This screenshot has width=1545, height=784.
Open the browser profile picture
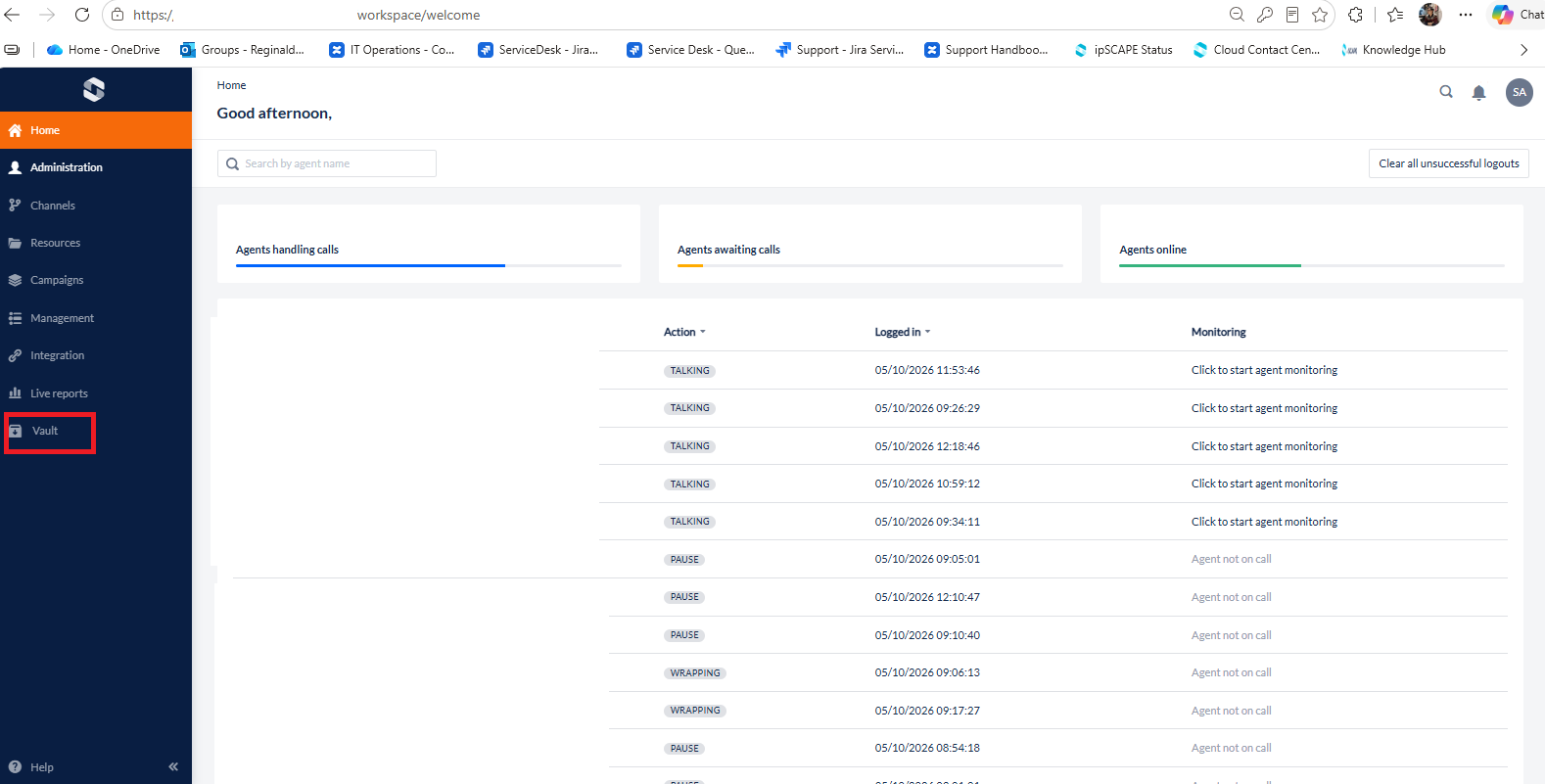click(x=1430, y=15)
